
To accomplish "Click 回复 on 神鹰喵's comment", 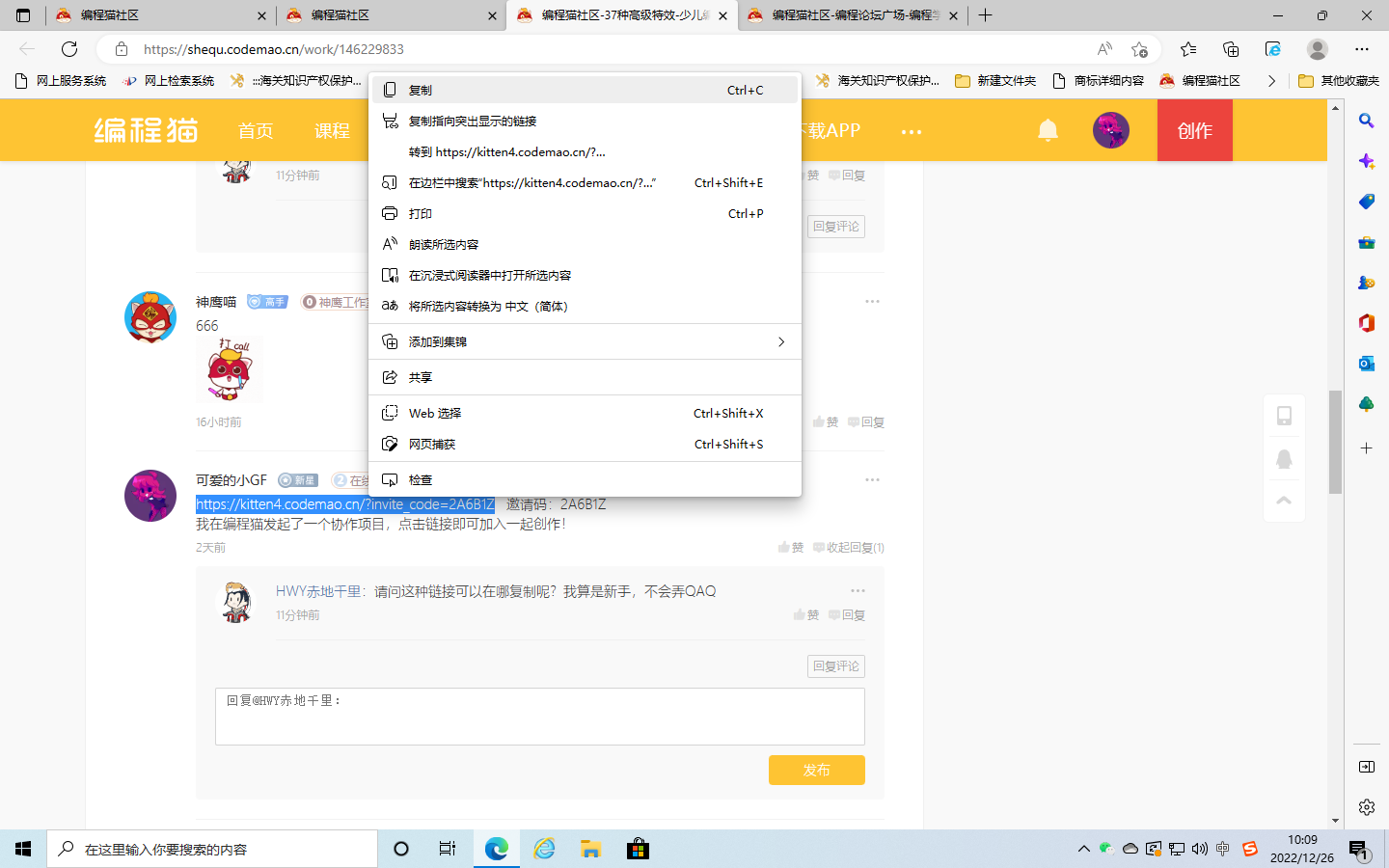I will coord(866,421).
